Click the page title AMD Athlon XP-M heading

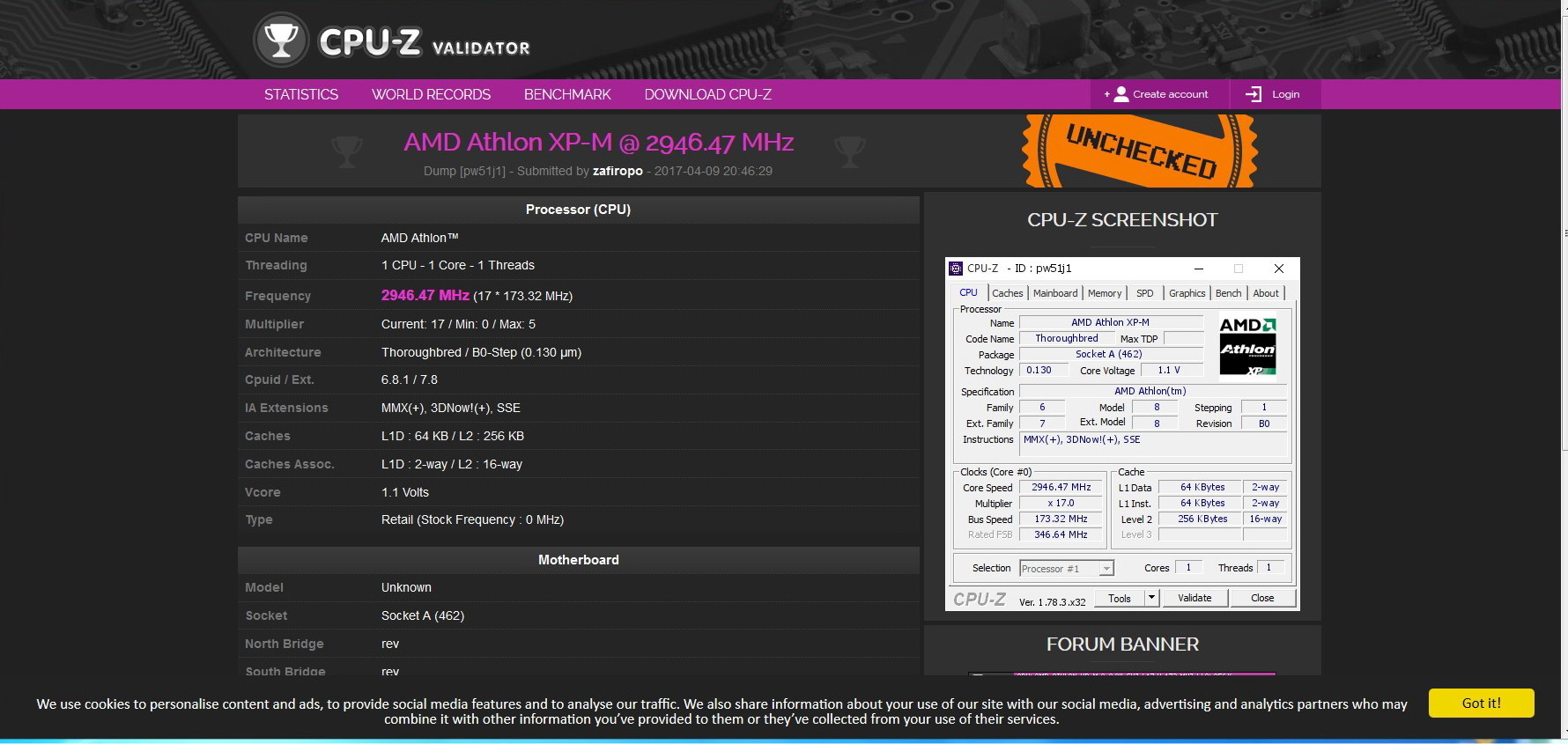599,142
